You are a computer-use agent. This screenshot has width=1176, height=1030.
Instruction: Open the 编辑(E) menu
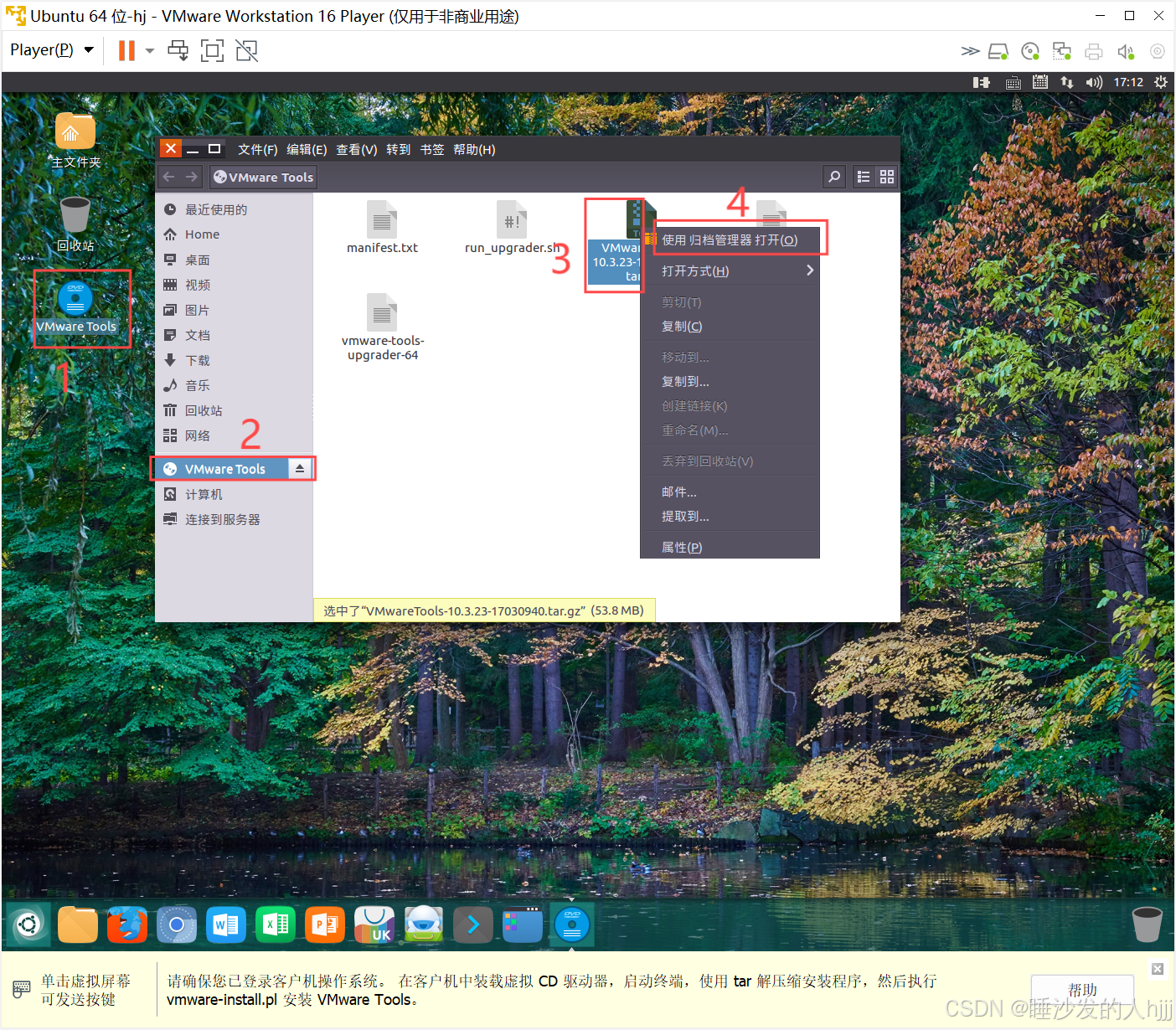(x=307, y=149)
